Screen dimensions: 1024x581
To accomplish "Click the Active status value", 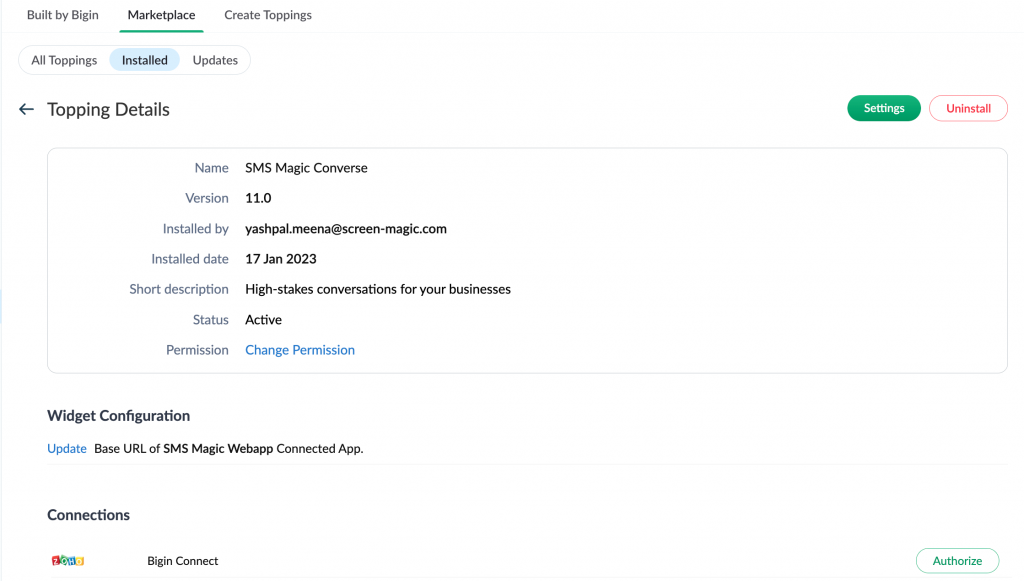I will click(263, 320).
